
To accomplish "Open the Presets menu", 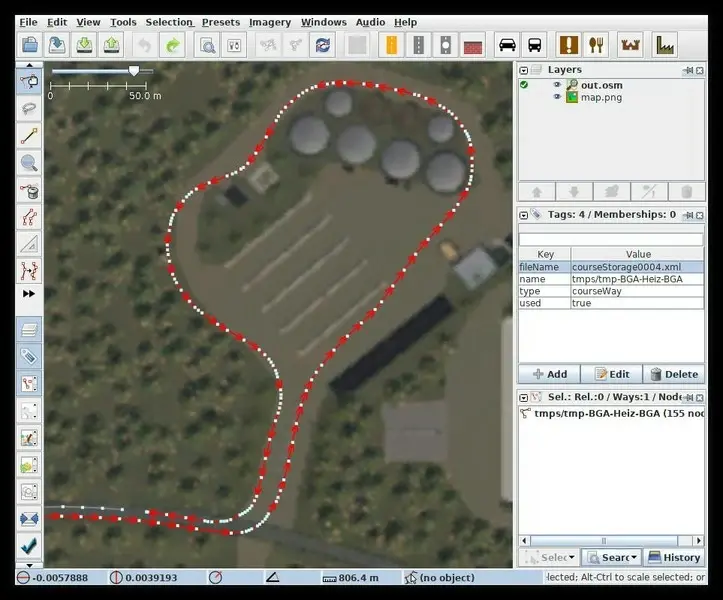I will [220, 22].
